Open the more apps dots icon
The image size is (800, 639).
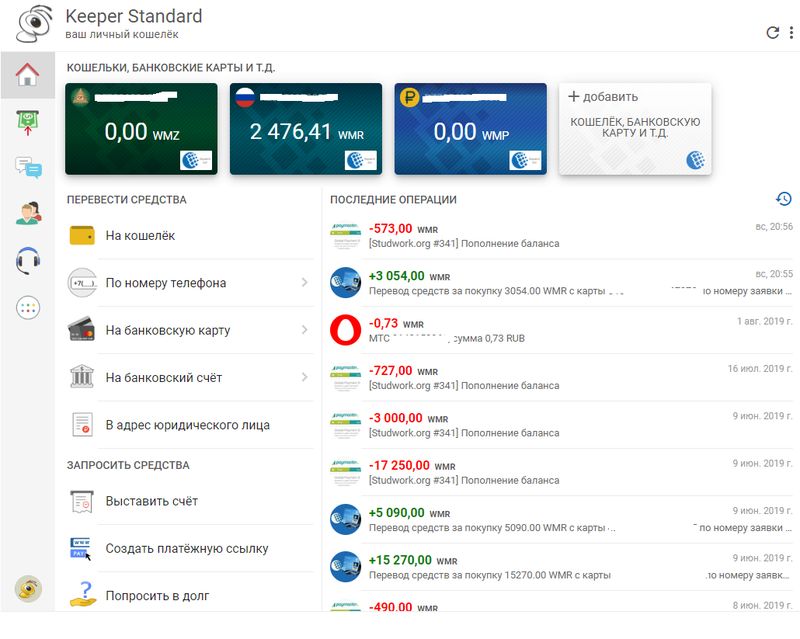pos(28,307)
